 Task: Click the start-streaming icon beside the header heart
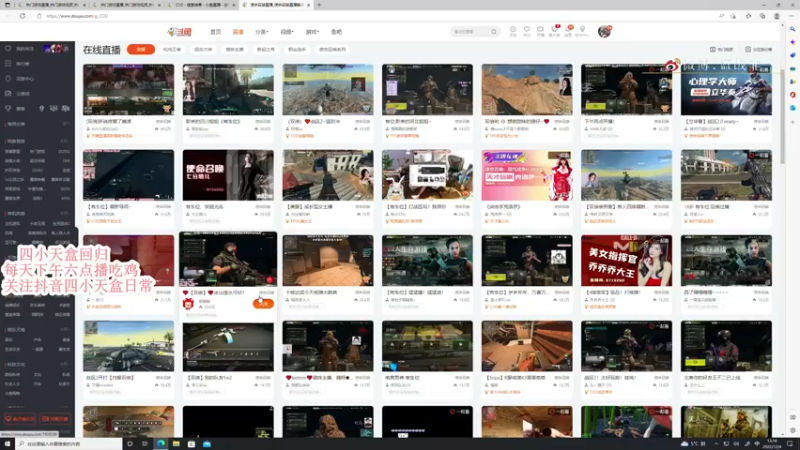540,31
